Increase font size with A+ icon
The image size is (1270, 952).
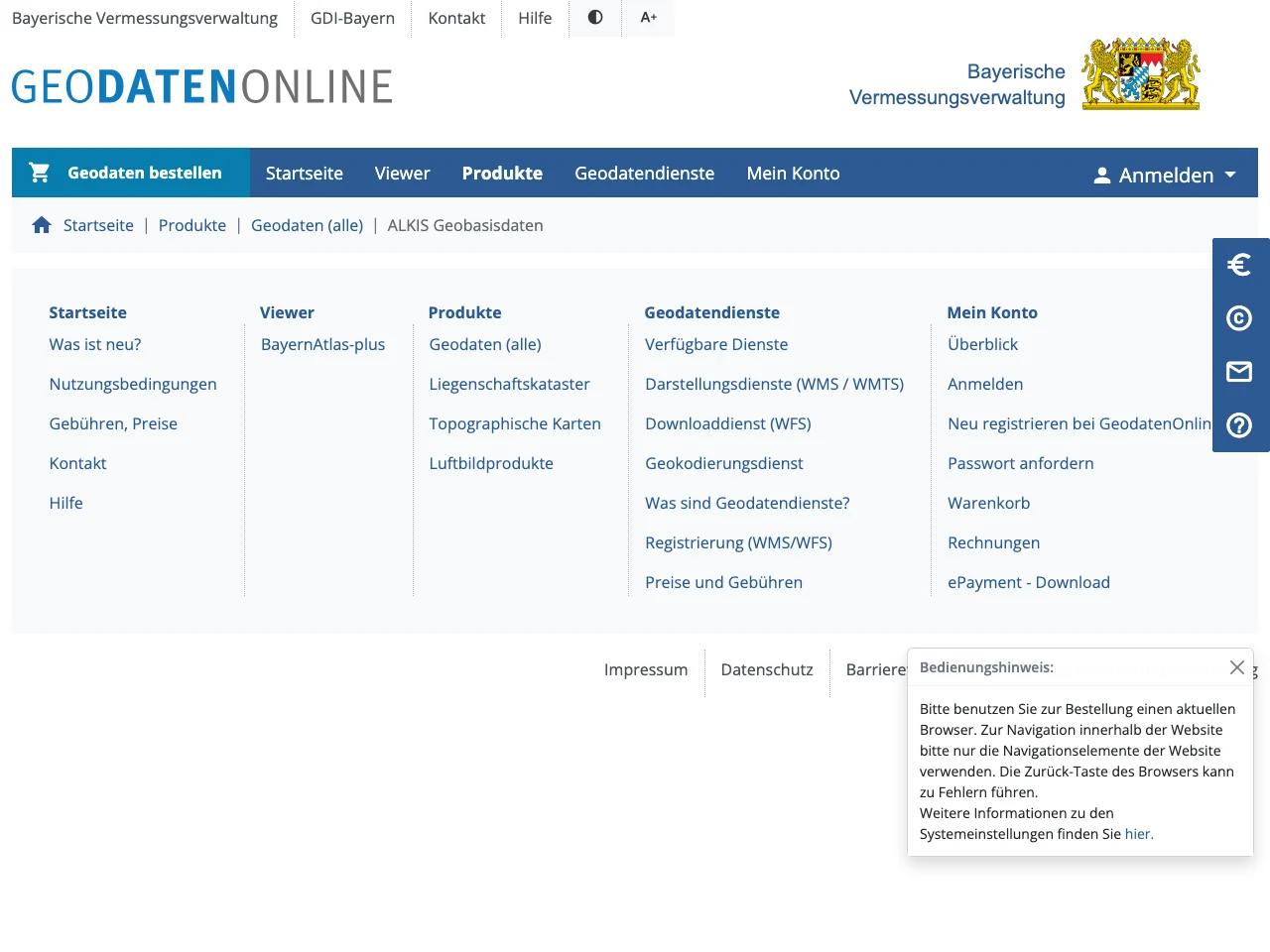[x=649, y=17]
